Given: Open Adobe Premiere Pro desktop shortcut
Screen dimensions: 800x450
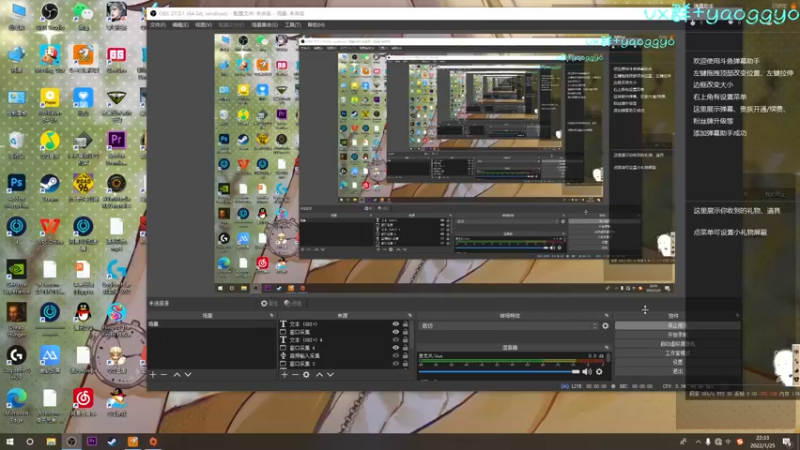Looking at the screenshot, I should [x=116, y=148].
